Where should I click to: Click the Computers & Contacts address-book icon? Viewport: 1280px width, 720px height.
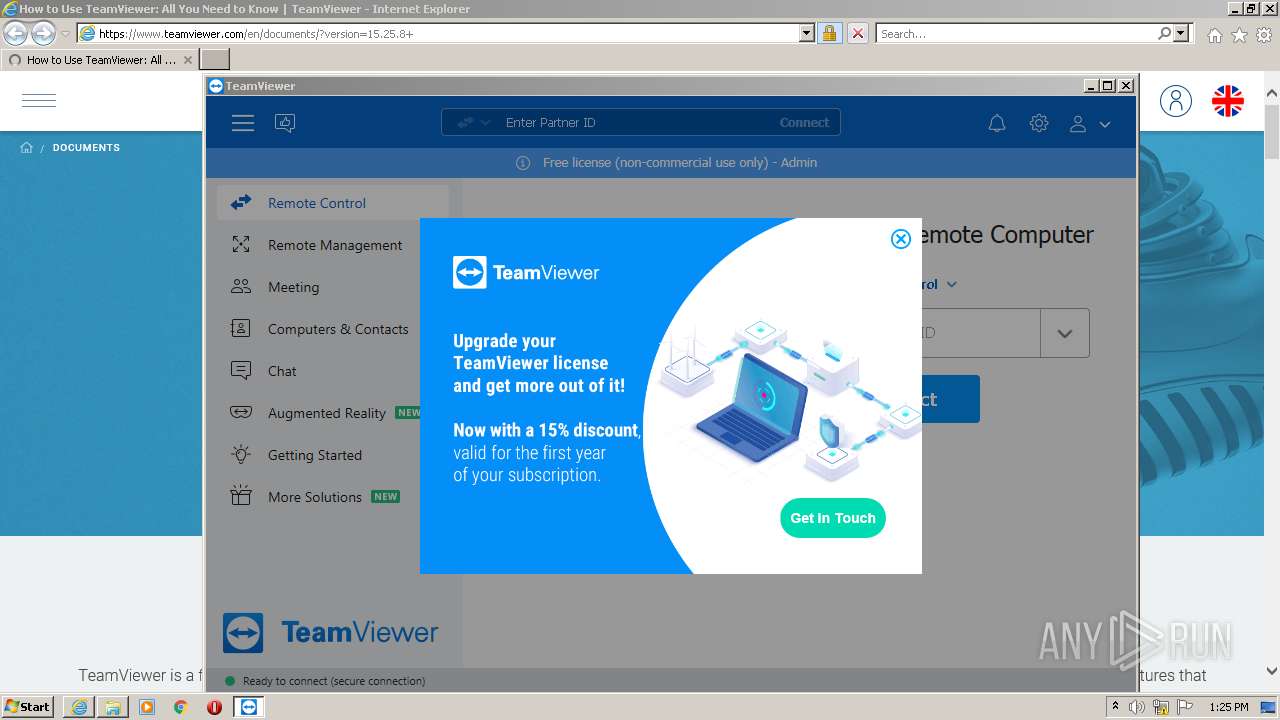(241, 329)
